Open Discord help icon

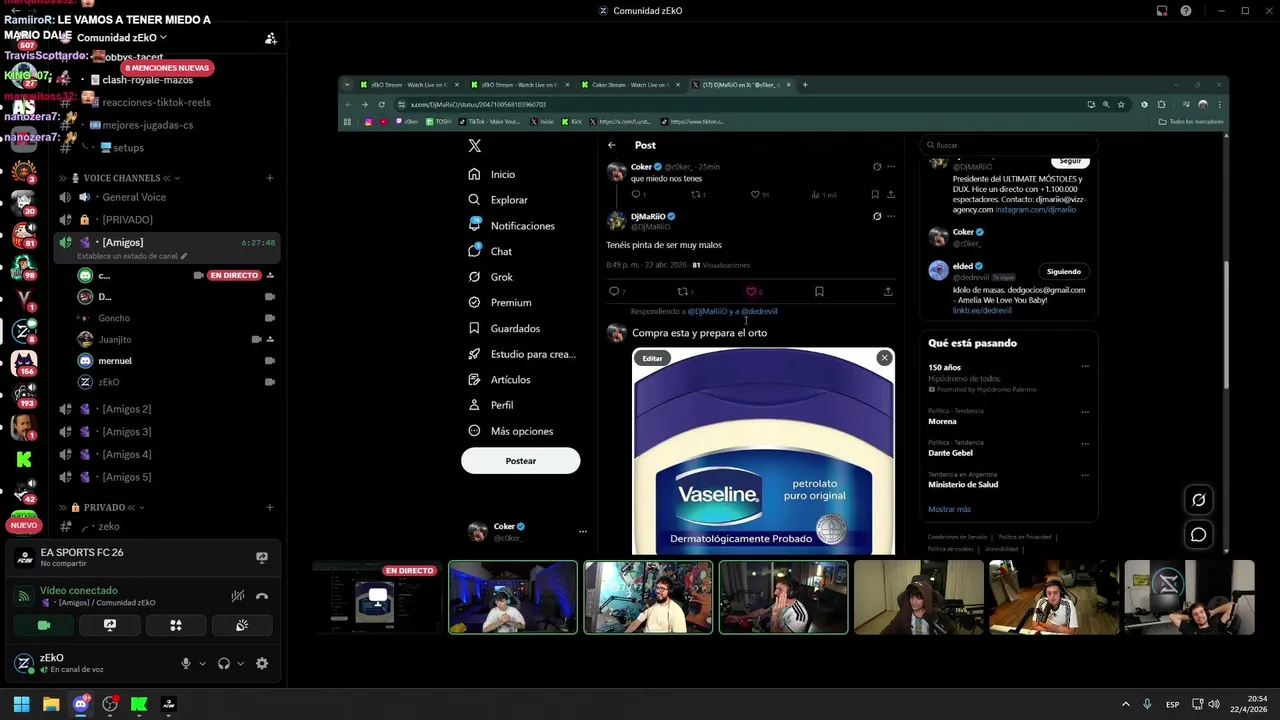click(x=1186, y=11)
